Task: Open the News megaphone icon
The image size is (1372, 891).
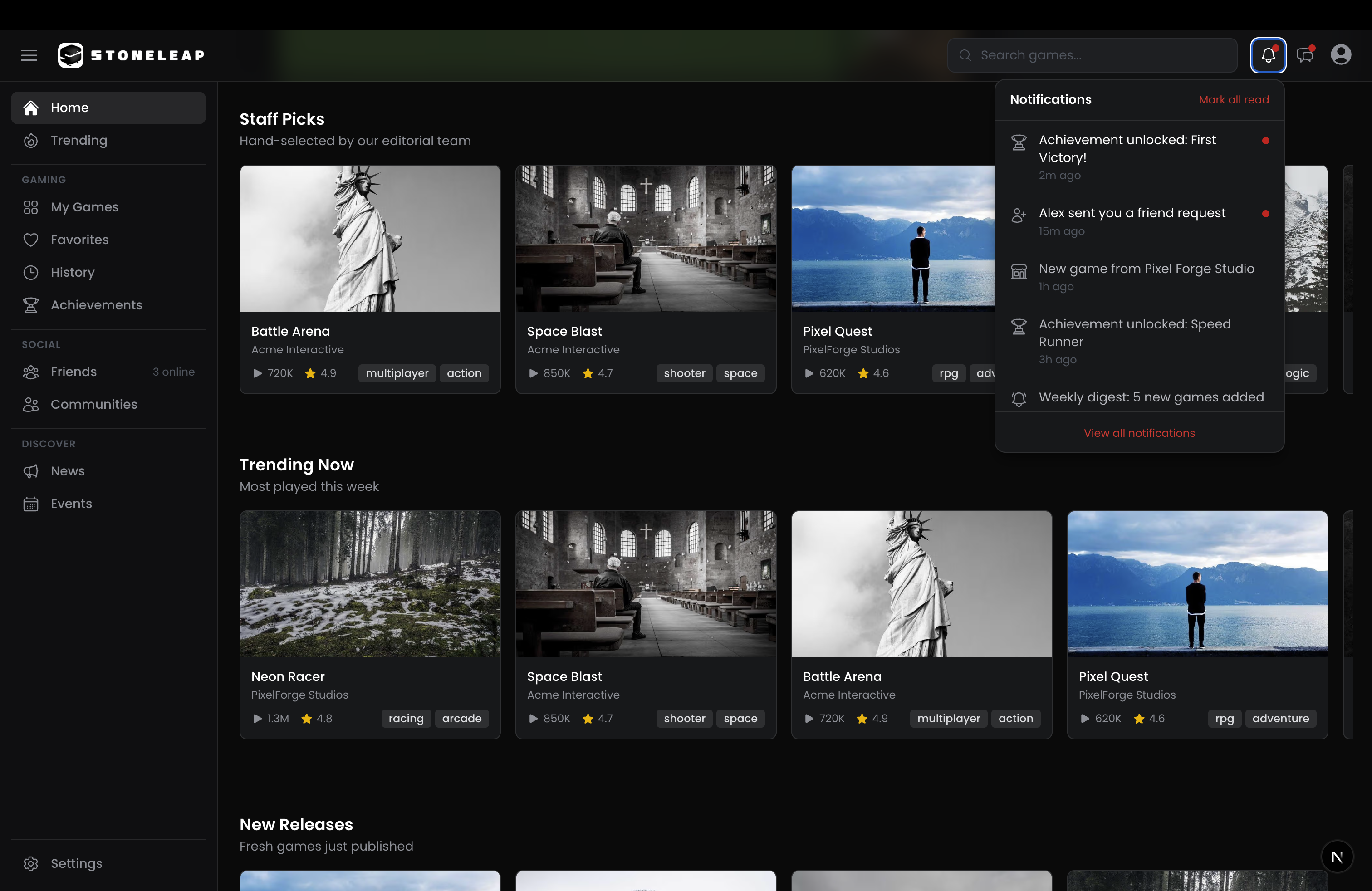Action: pos(32,471)
